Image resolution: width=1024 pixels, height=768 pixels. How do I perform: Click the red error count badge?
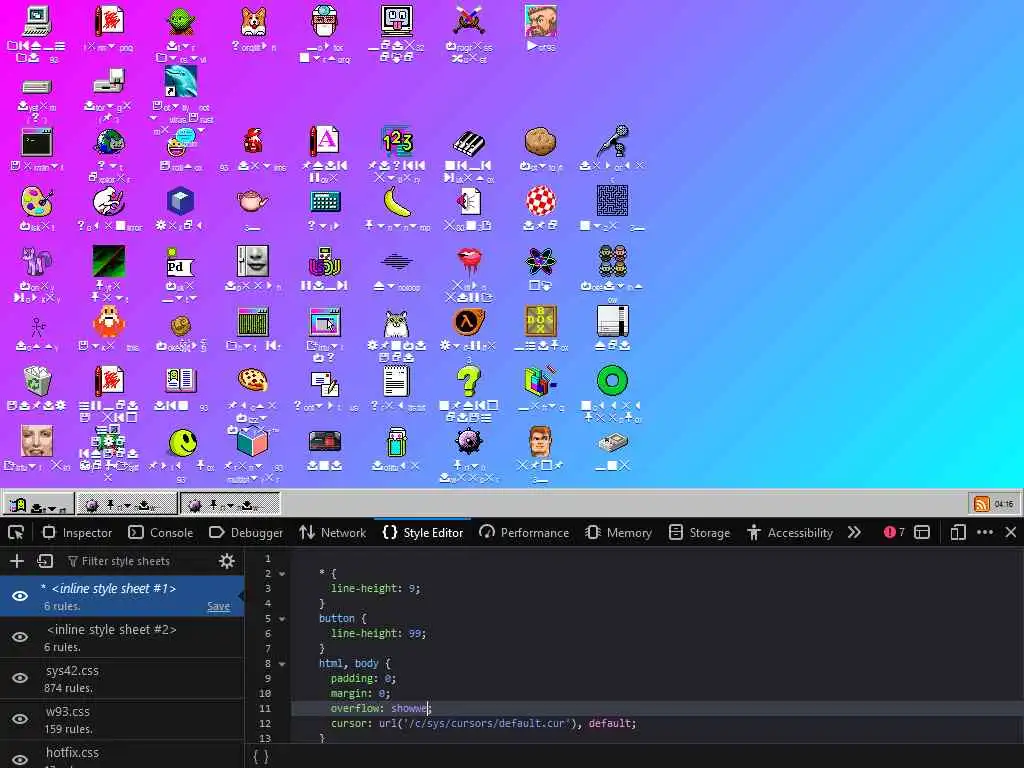tap(894, 533)
